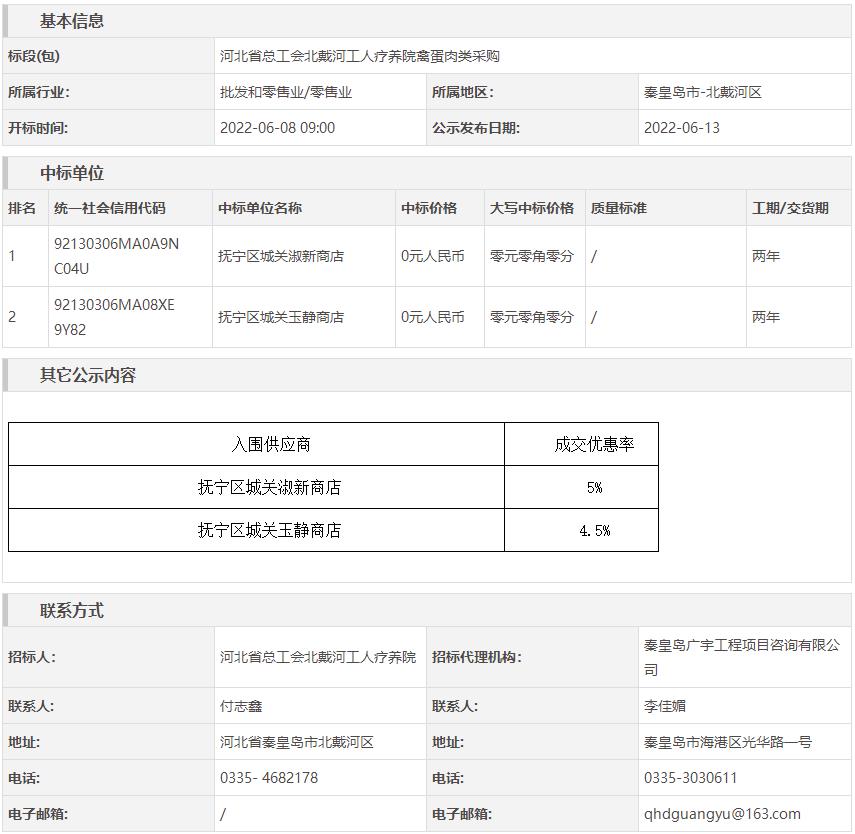Image resolution: width=855 pixels, height=834 pixels.
Task: Click 抚宁区城关玉静商店 in the winning bidder table
Action: point(281,318)
